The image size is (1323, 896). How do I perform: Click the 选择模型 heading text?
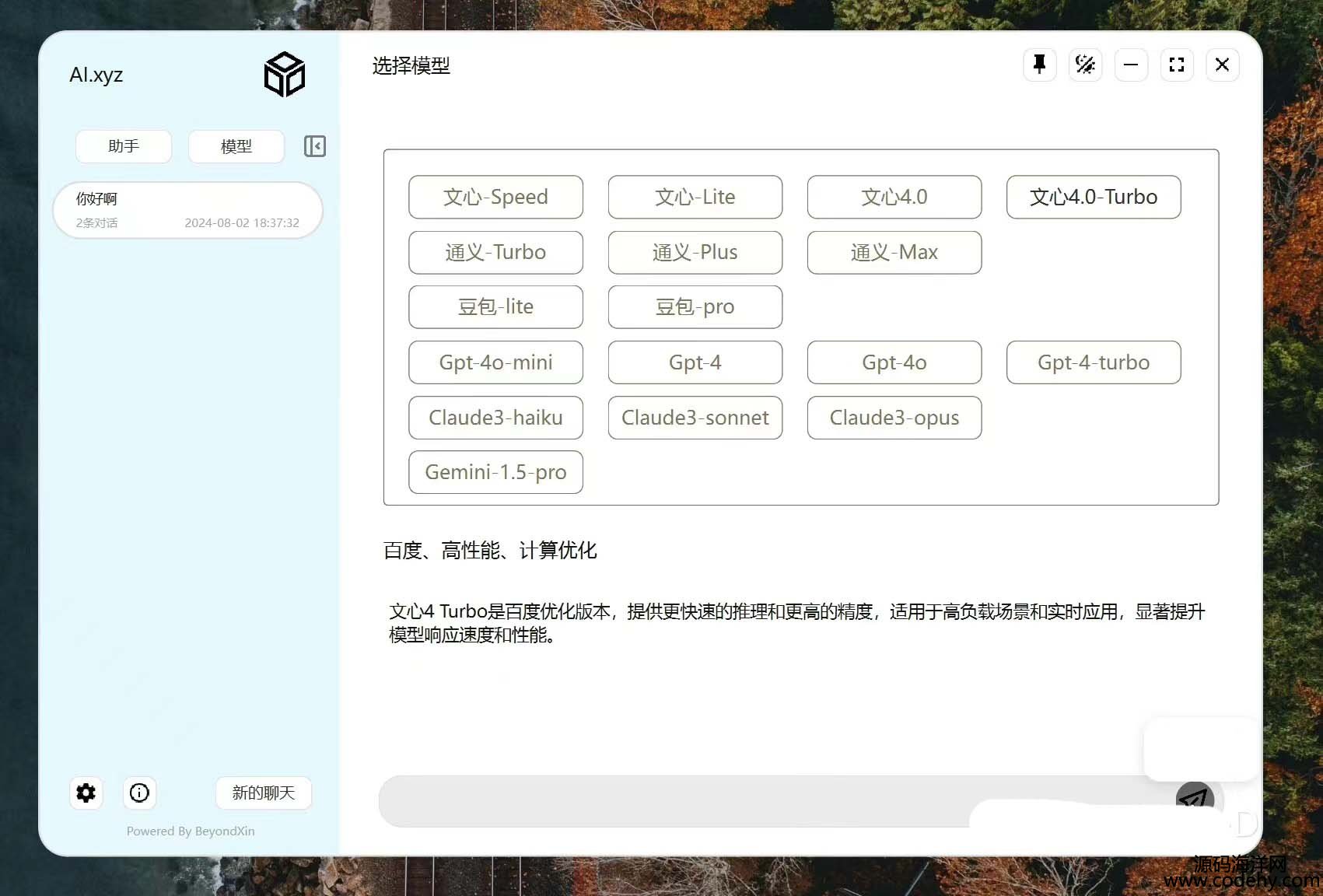(x=411, y=65)
